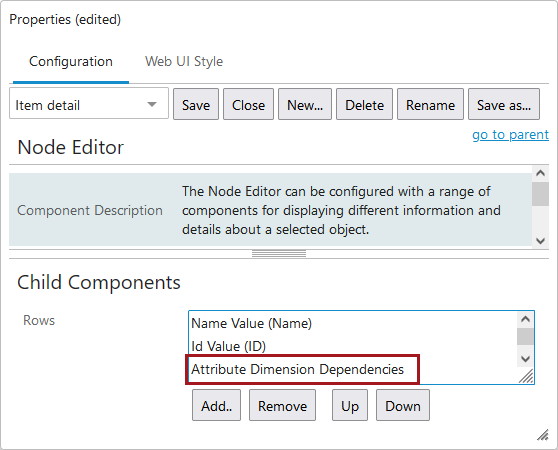Viewport: 558px width, 450px height.
Task: Click the Save button
Action: coord(196,104)
